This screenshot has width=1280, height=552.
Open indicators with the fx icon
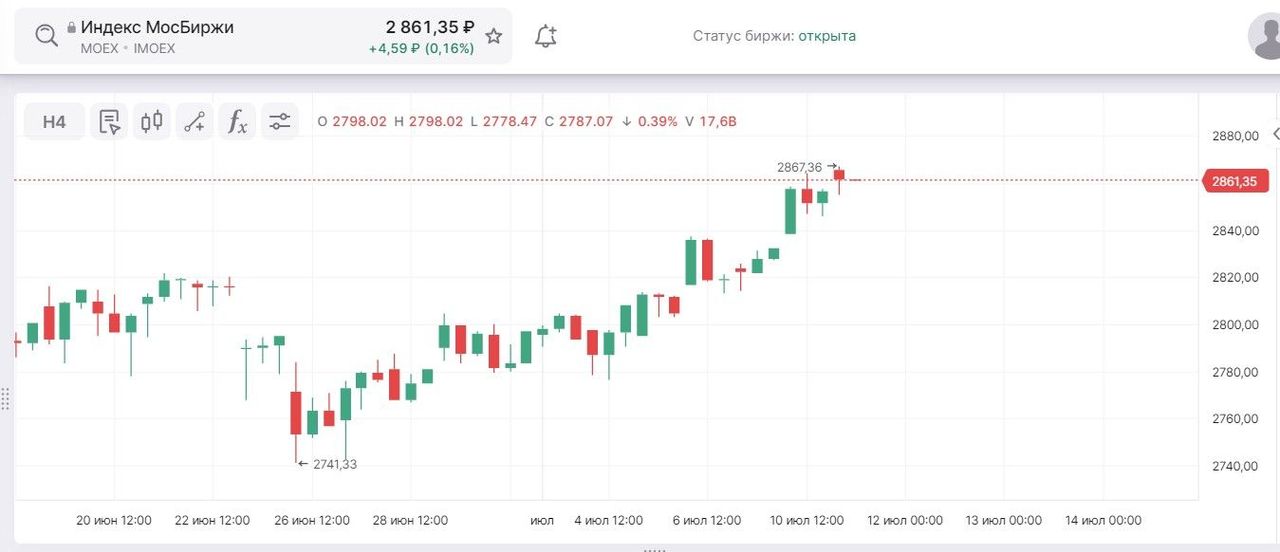coord(237,122)
